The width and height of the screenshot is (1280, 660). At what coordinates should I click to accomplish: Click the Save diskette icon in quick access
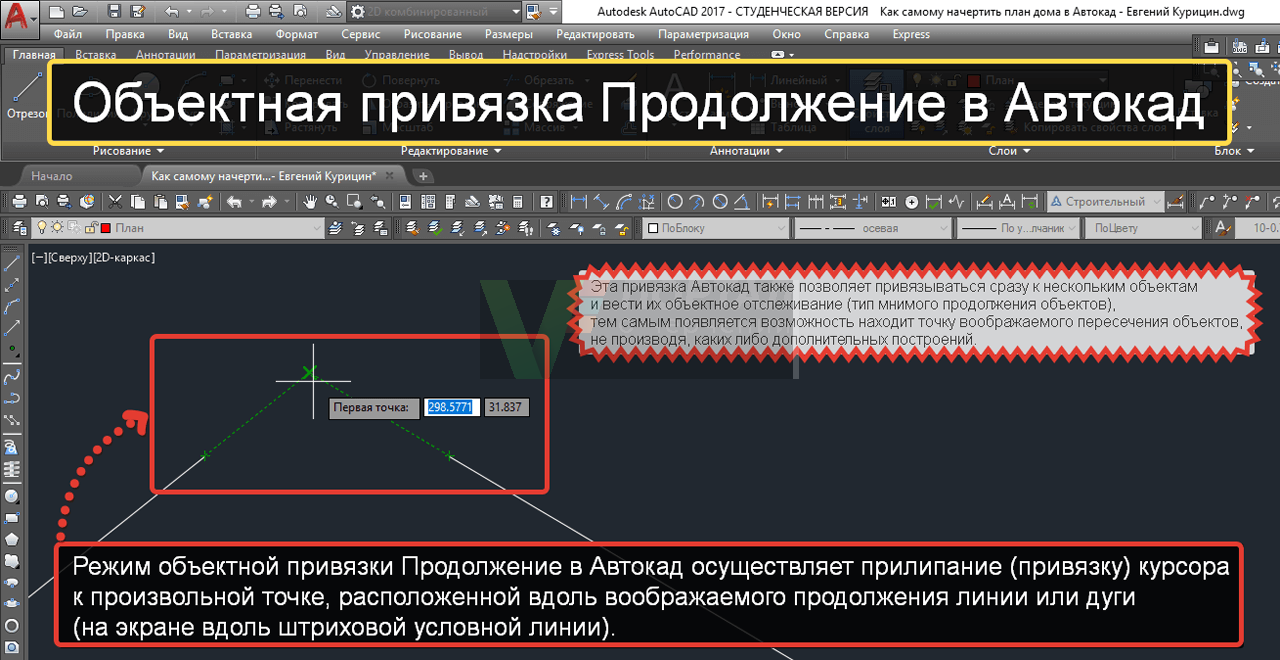(115, 12)
